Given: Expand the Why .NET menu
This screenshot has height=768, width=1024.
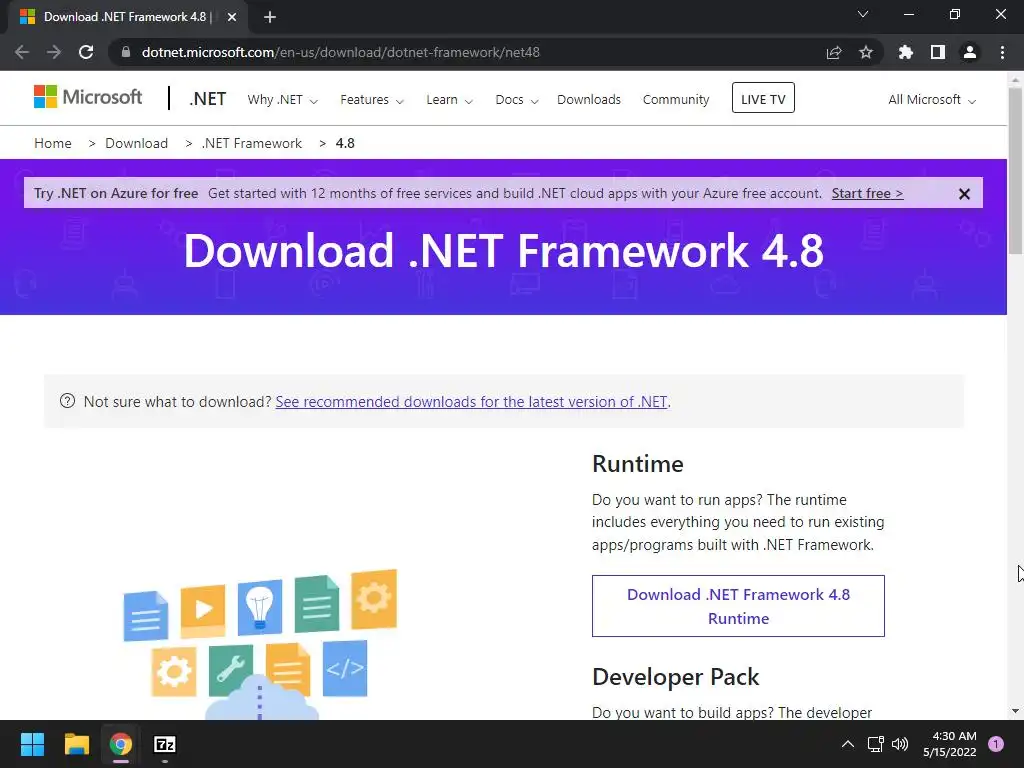Looking at the screenshot, I should 282,100.
